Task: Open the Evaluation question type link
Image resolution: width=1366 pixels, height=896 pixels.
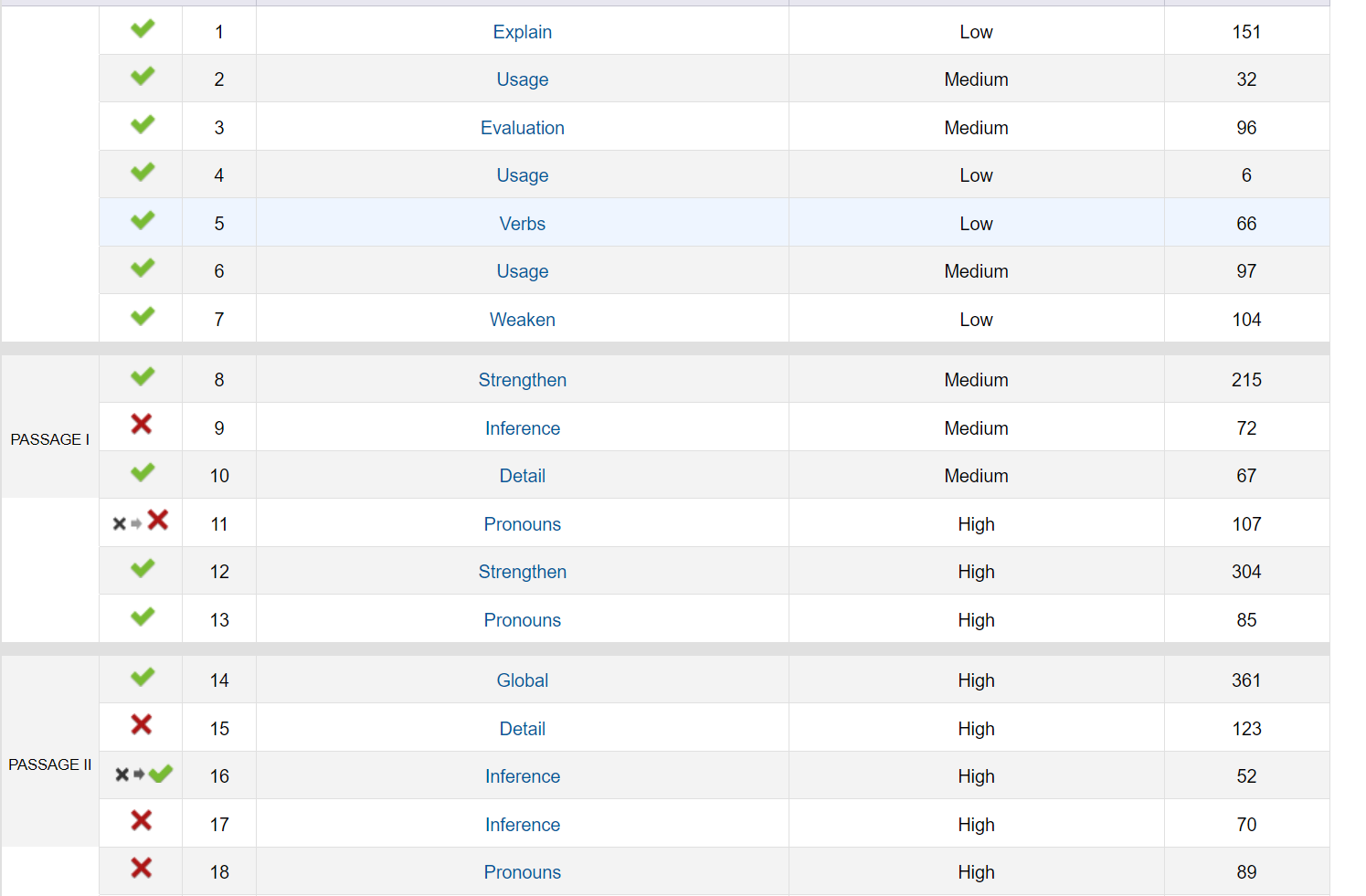Action: pos(522,128)
